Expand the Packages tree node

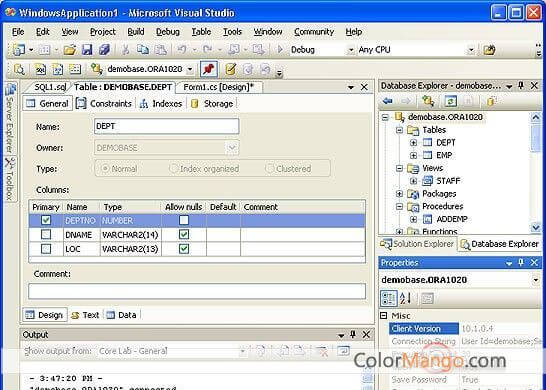(x=400, y=194)
